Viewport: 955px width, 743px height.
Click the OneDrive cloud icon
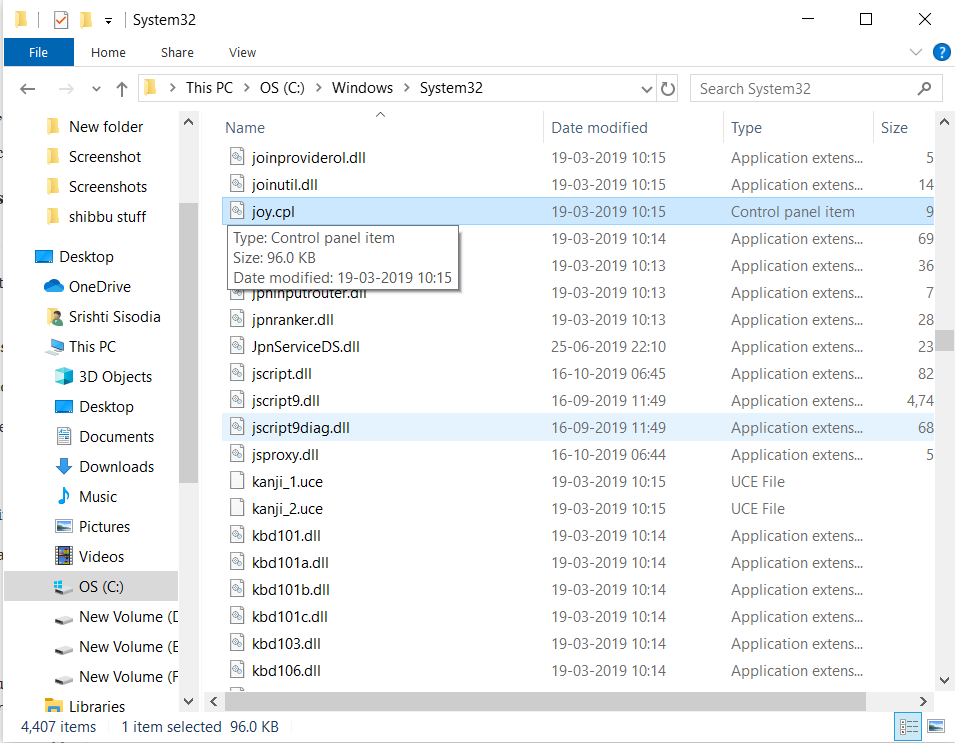click(x=54, y=286)
